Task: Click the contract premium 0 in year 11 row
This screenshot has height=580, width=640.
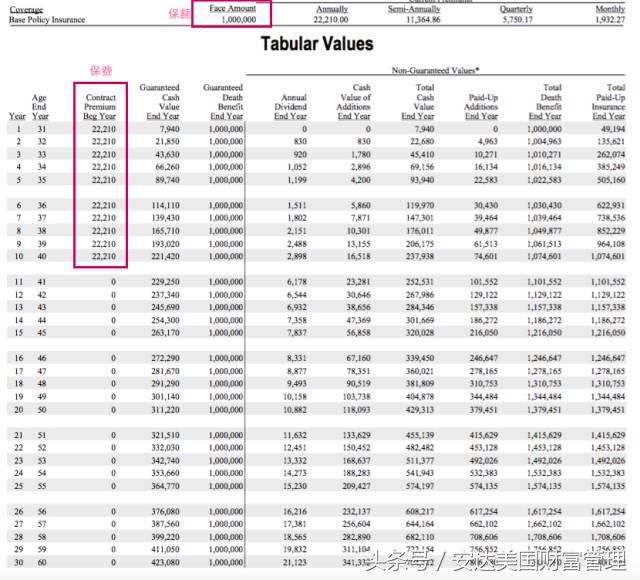Action: click(x=113, y=282)
